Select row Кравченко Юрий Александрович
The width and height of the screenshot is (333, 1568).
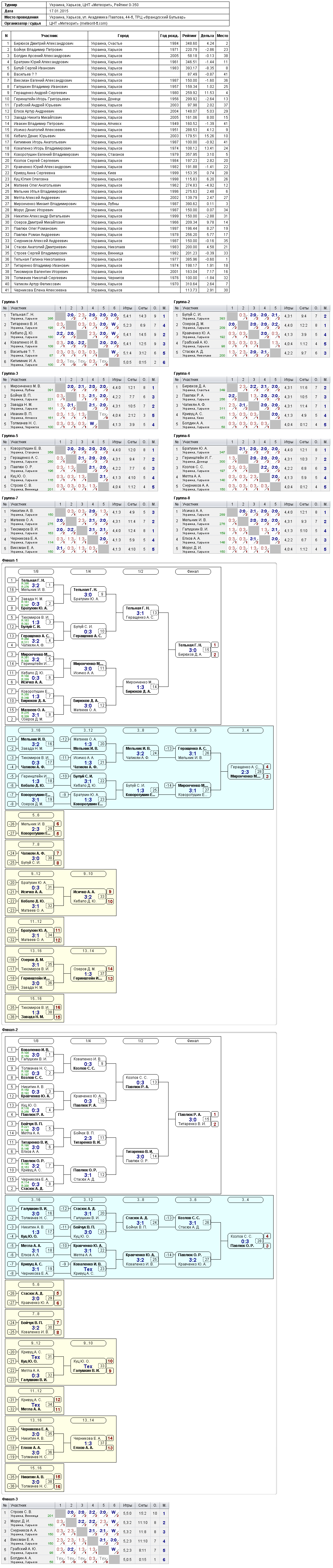coord(116,167)
